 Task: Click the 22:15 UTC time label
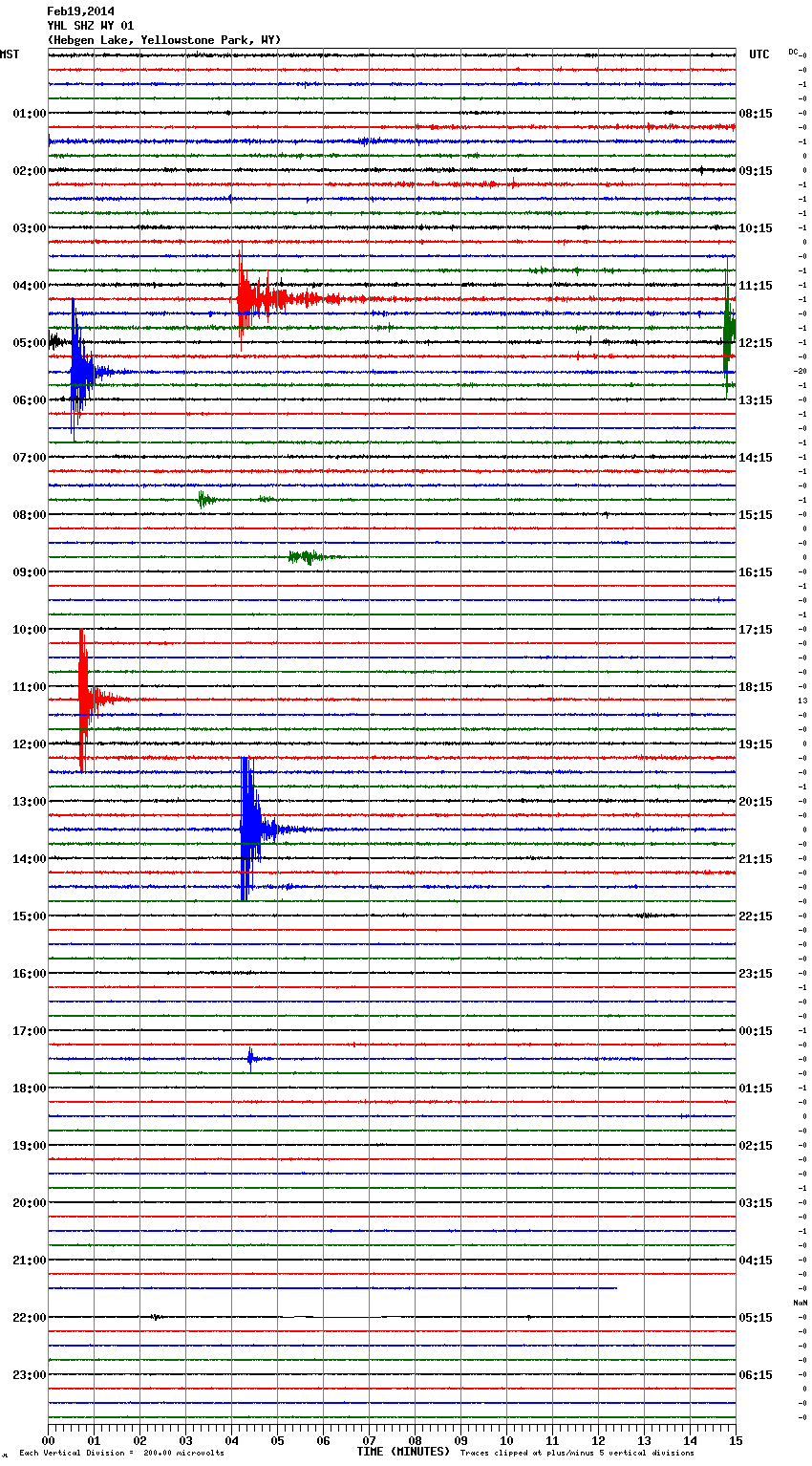(756, 916)
